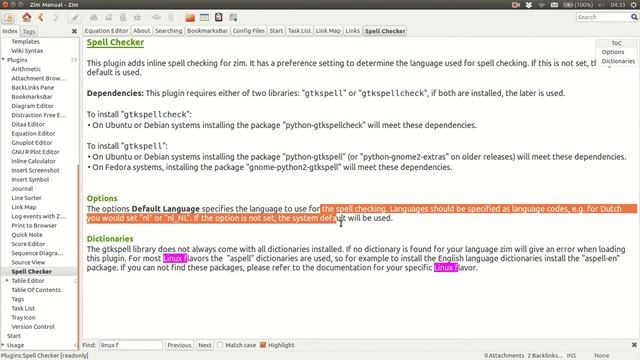Open the attachments folder icon
Image resolution: width=640 pixels, height=360 pixels.
[190, 17]
